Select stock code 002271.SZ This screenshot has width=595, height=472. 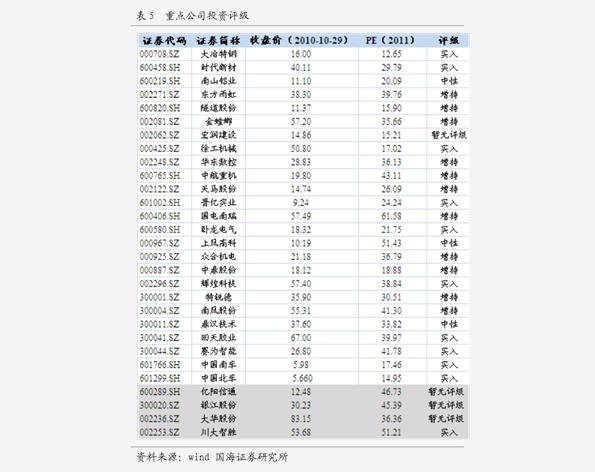point(159,94)
